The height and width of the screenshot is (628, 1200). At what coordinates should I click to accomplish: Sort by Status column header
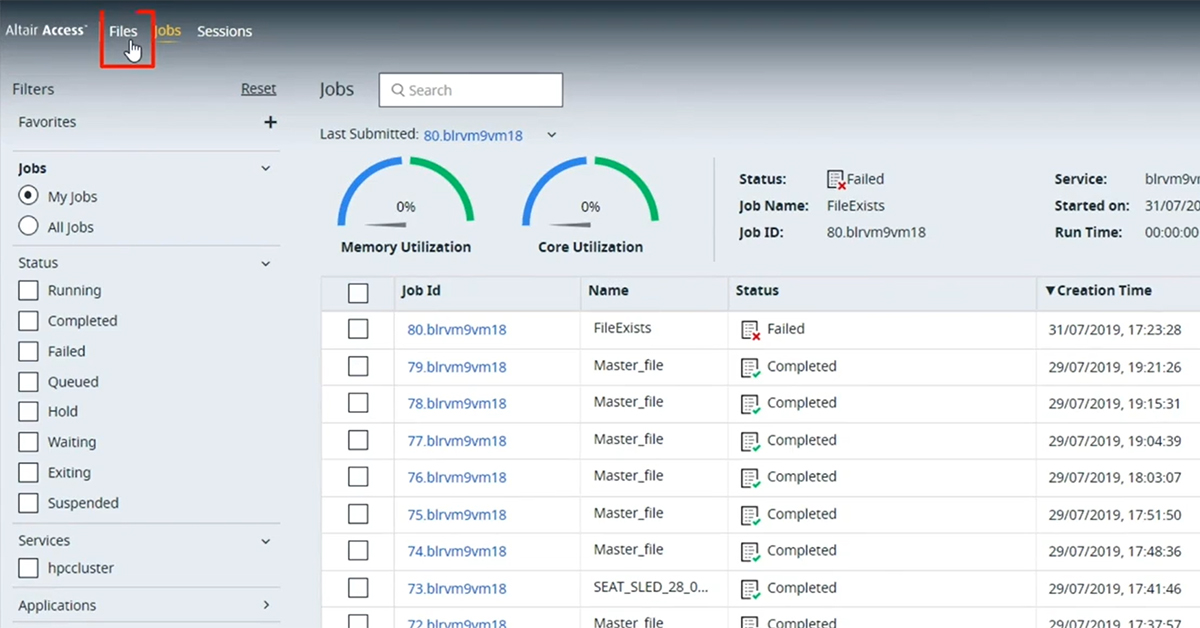(x=757, y=291)
